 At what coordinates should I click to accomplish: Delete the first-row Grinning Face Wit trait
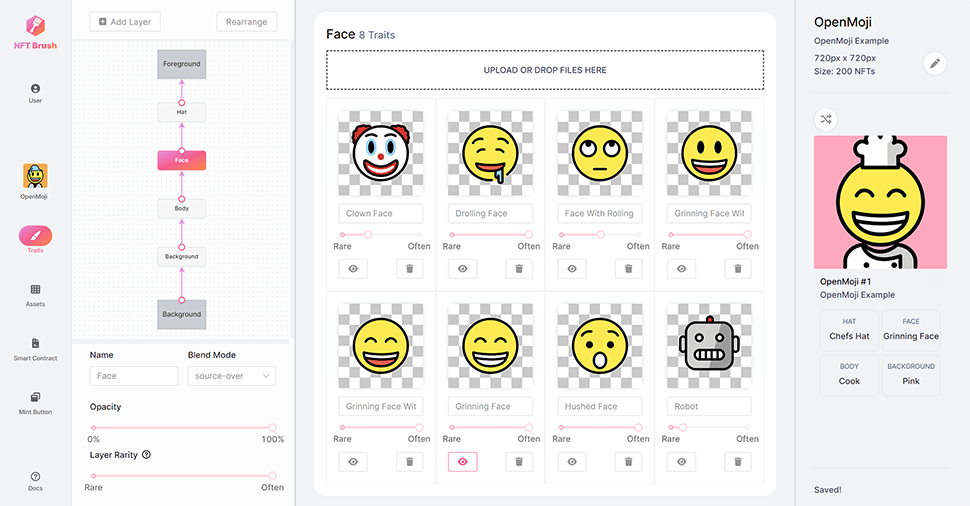[738, 269]
